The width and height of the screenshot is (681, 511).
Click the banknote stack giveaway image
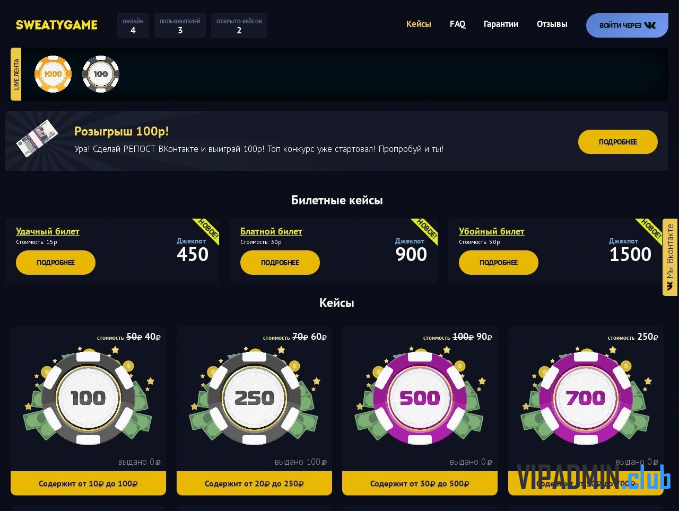point(37,138)
